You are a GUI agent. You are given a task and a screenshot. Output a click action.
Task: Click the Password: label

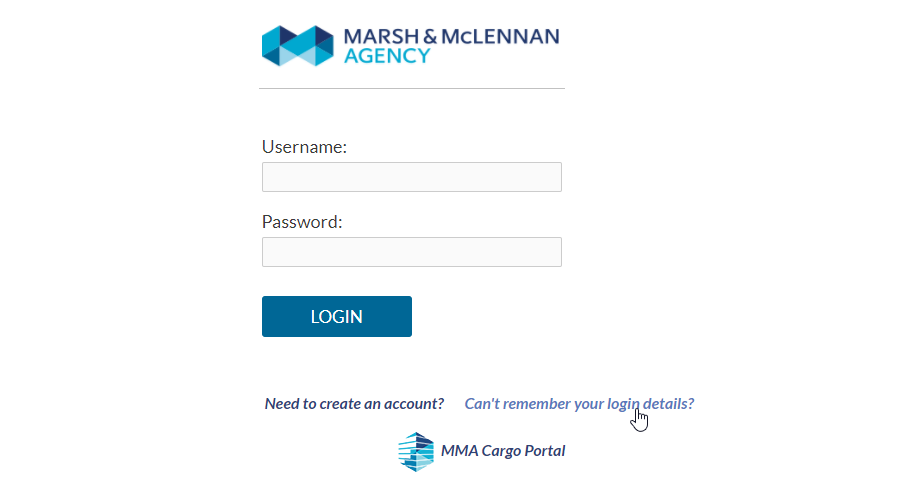pos(302,222)
